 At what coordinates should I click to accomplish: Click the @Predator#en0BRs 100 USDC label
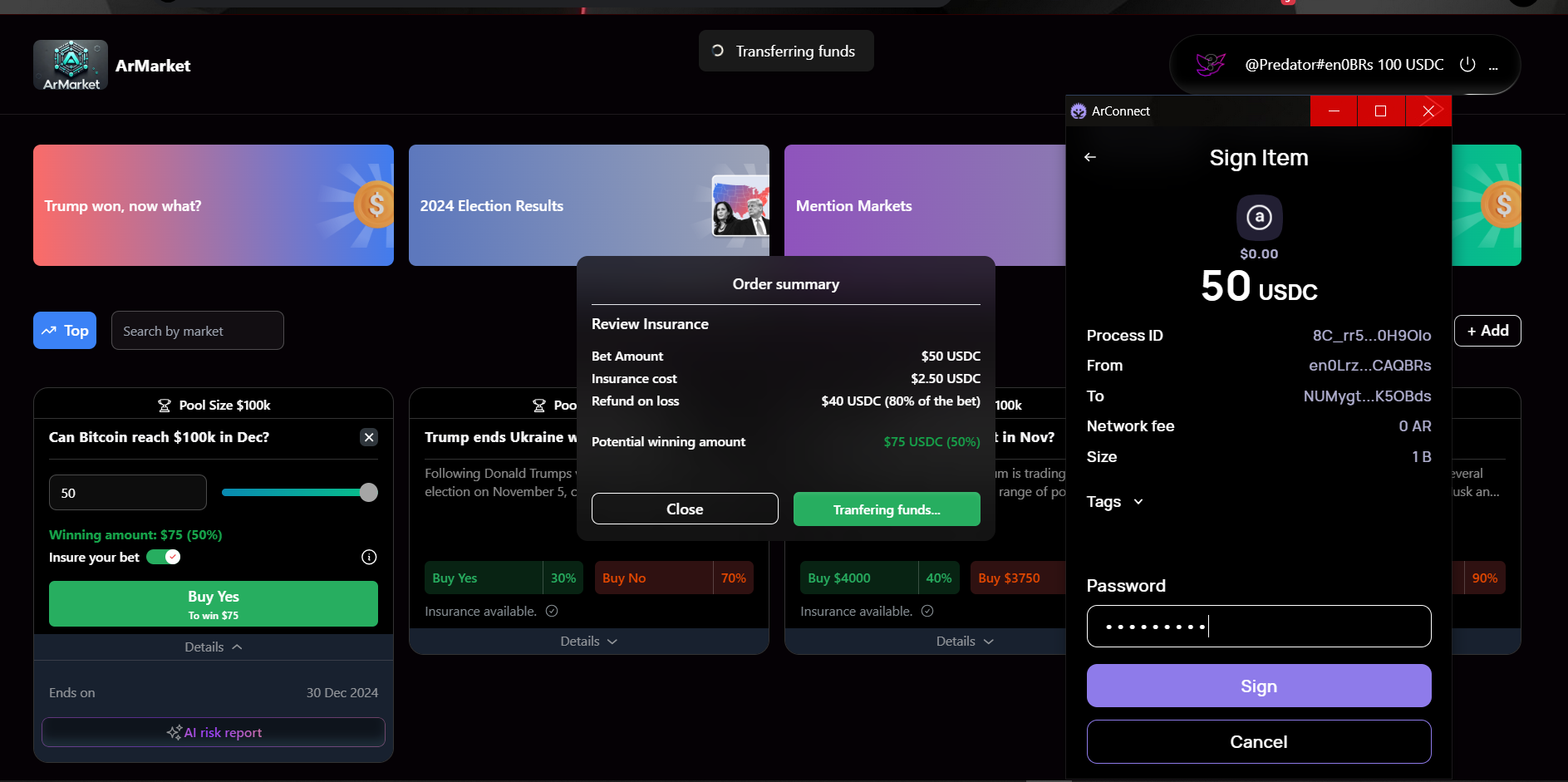pos(1344,65)
